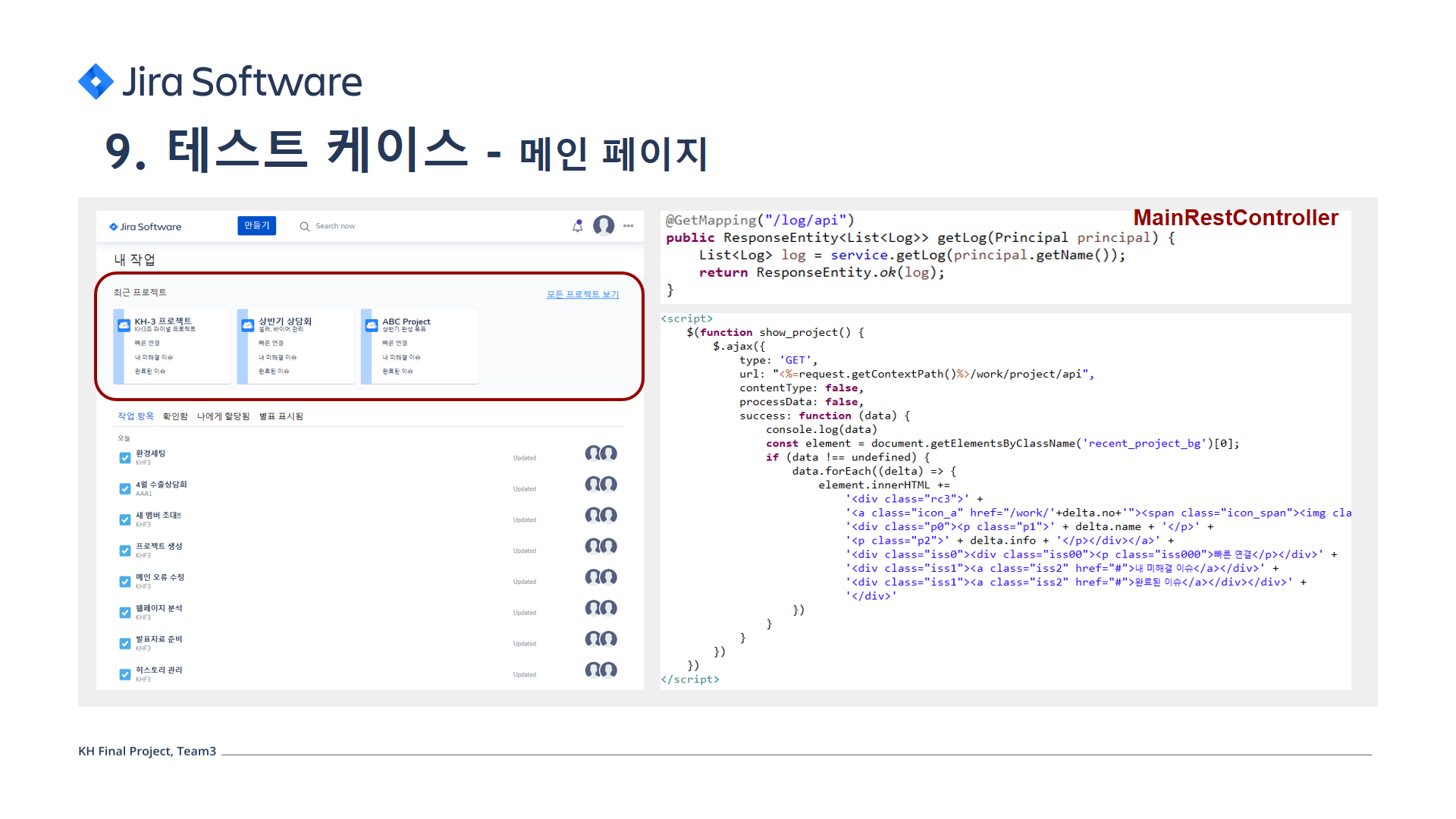Click the first avatar in 새 멤버 초대!! row
The image size is (1456, 819).
(x=593, y=516)
